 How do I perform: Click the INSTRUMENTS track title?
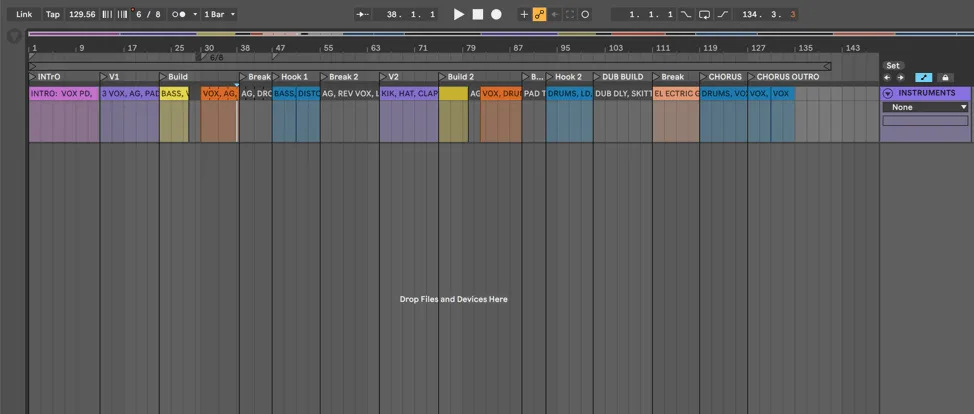point(927,93)
